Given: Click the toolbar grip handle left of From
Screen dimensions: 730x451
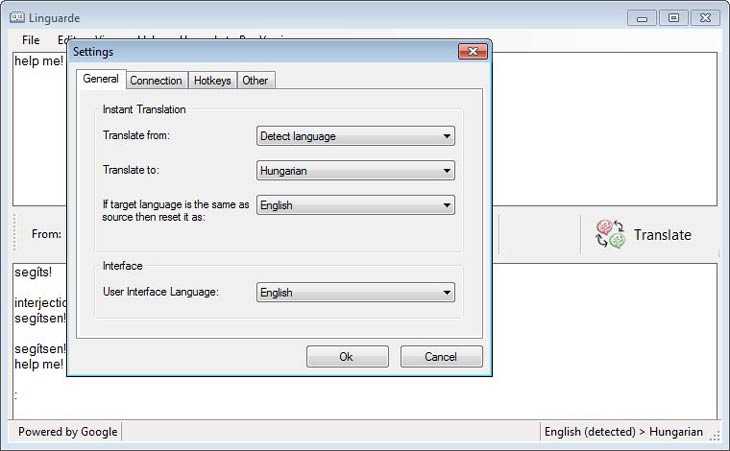Looking at the screenshot, I should (x=14, y=232).
